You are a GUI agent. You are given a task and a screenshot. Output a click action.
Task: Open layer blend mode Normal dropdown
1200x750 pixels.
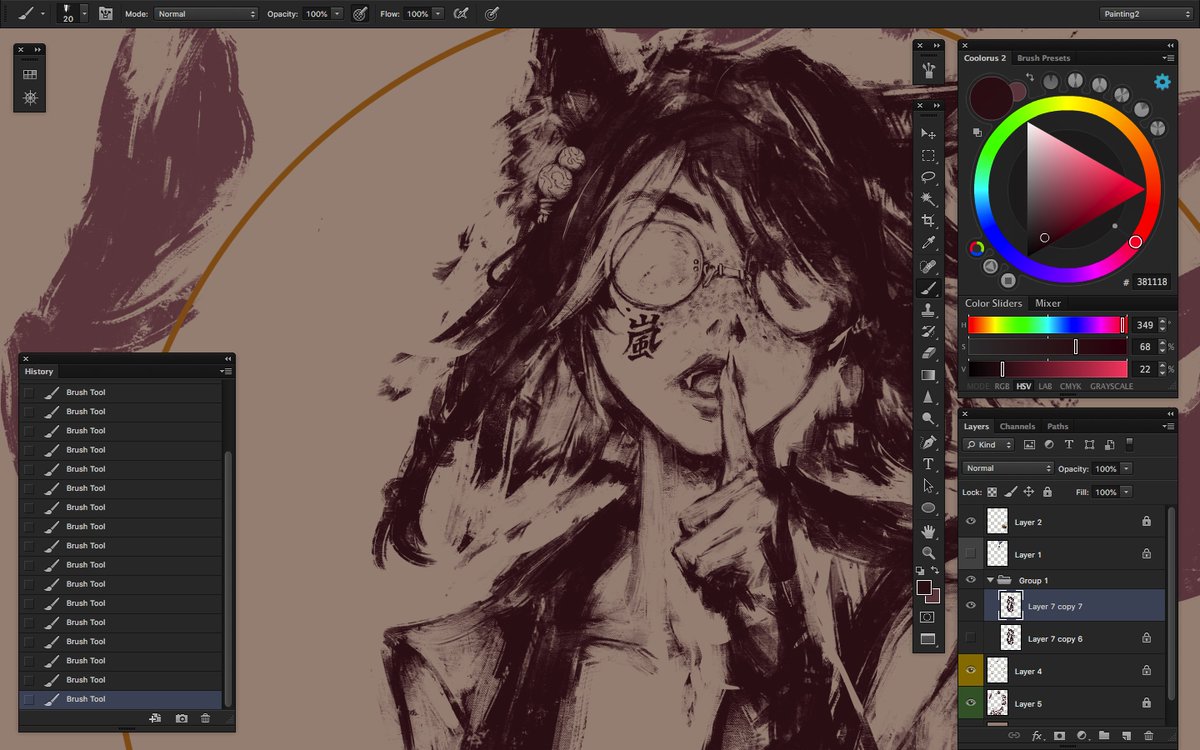click(x=1008, y=468)
